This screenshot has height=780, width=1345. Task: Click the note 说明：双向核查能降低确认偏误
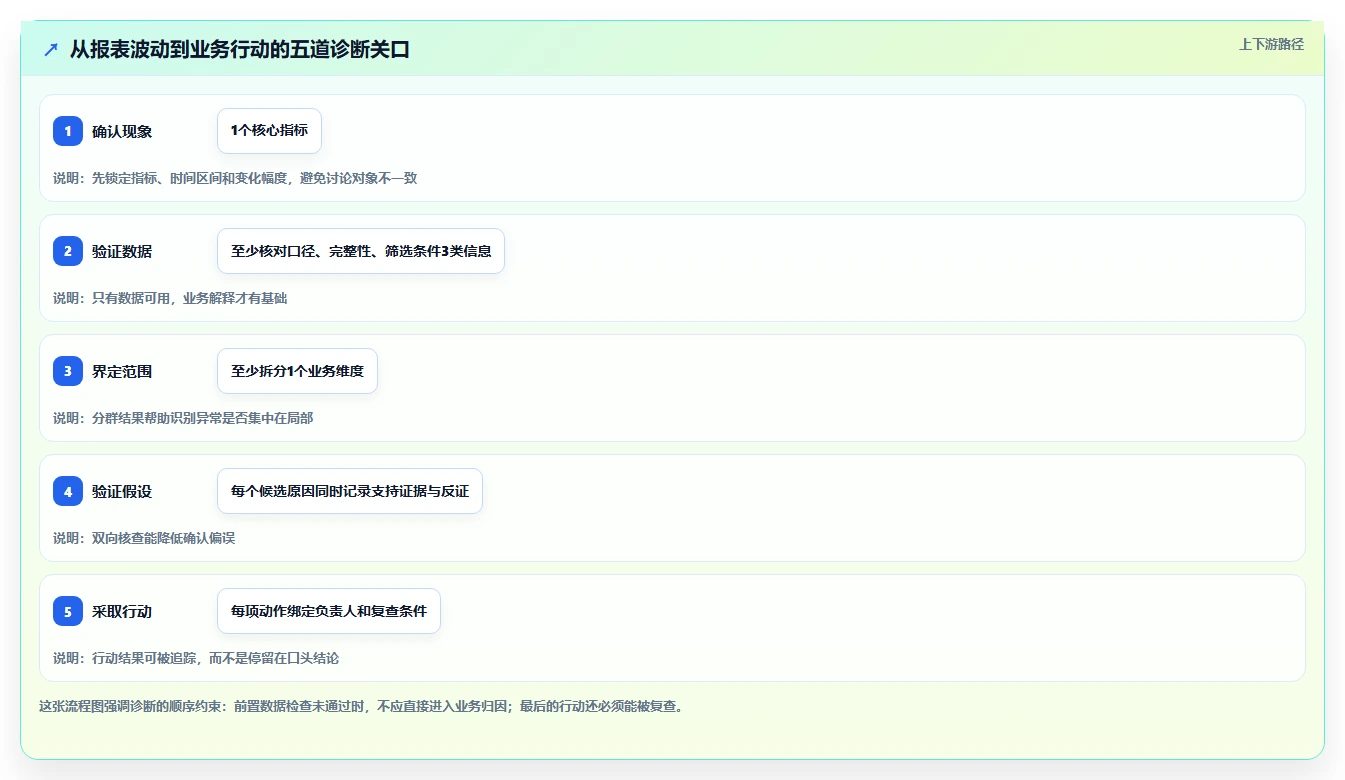(144, 538)
